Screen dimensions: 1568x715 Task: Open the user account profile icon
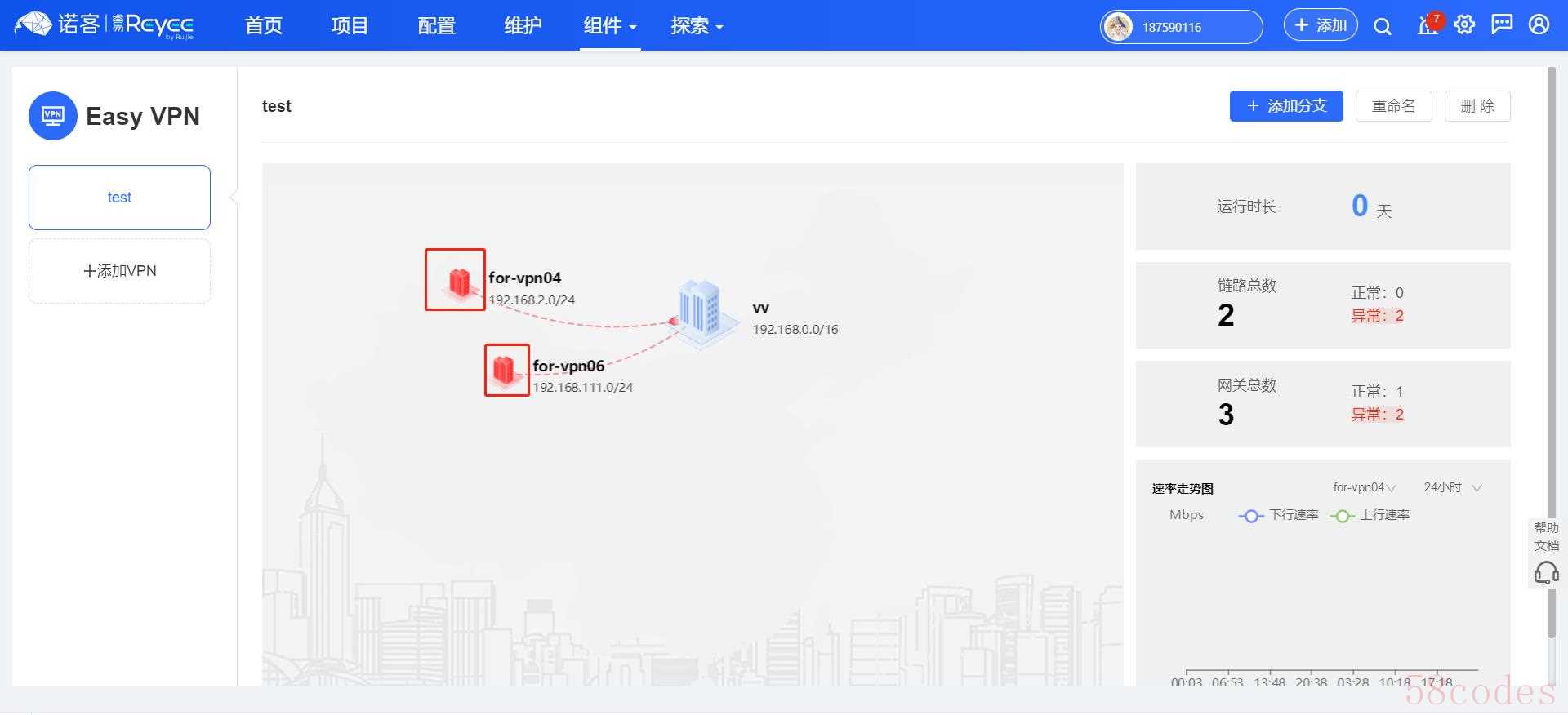click(1539, 25)
